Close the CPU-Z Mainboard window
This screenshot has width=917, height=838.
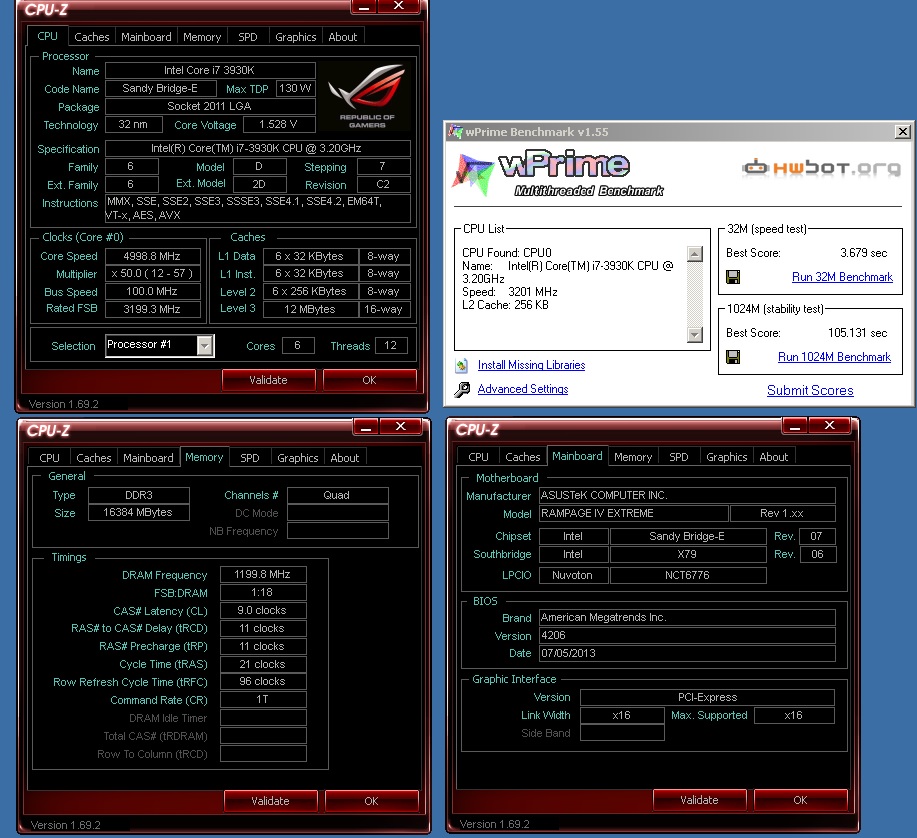[829, 426]
